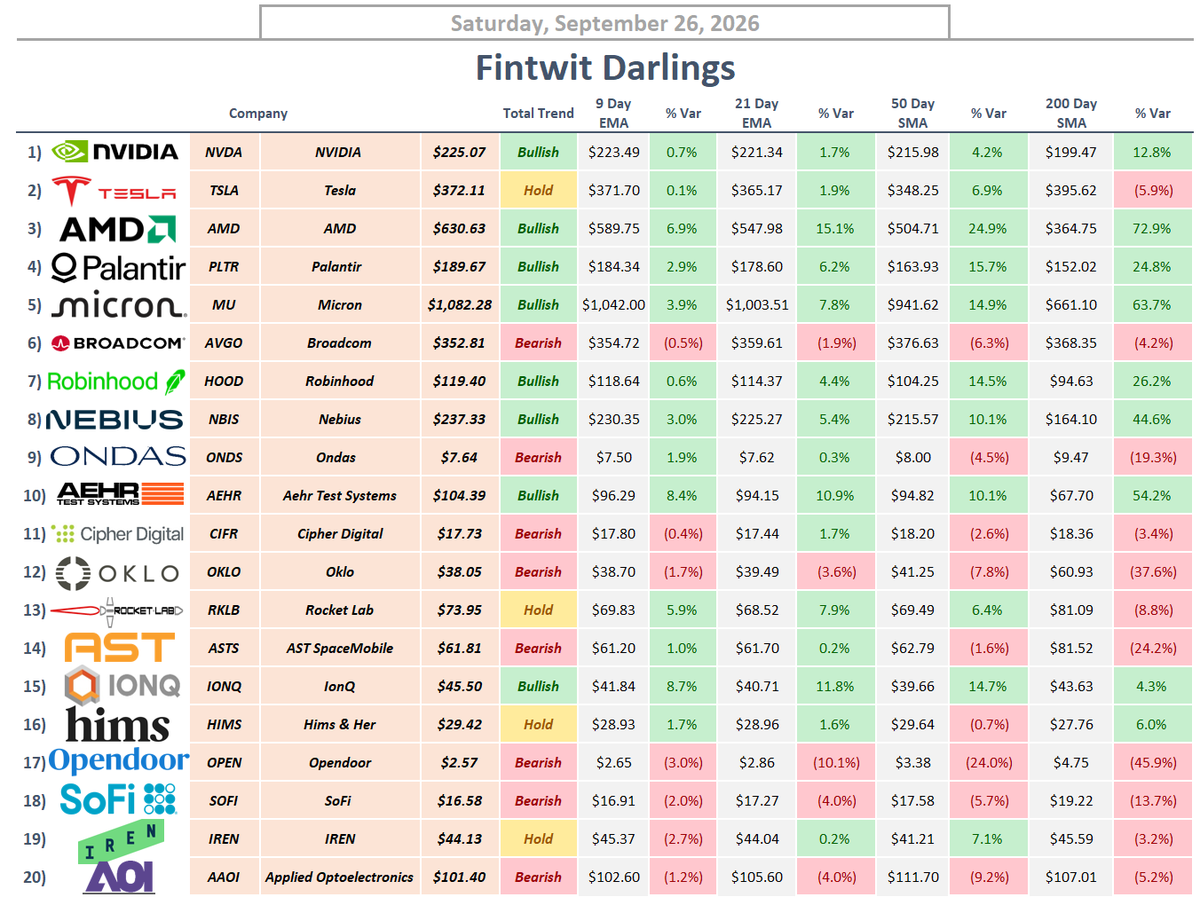This screenshot has height=905, width=1200.
Task: Click the Micron logo
Action: tap(117, 305)
